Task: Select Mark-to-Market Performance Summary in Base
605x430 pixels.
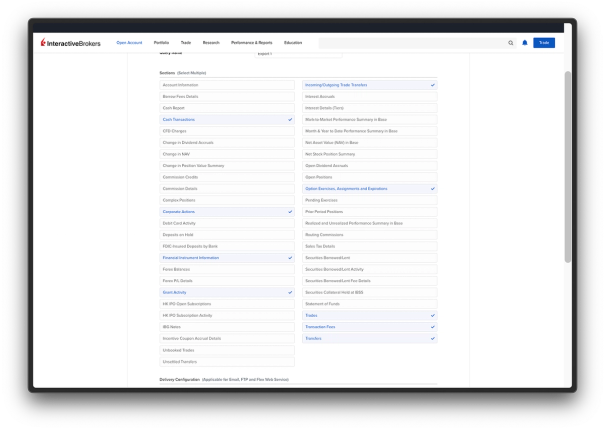Action: point(370,120)
